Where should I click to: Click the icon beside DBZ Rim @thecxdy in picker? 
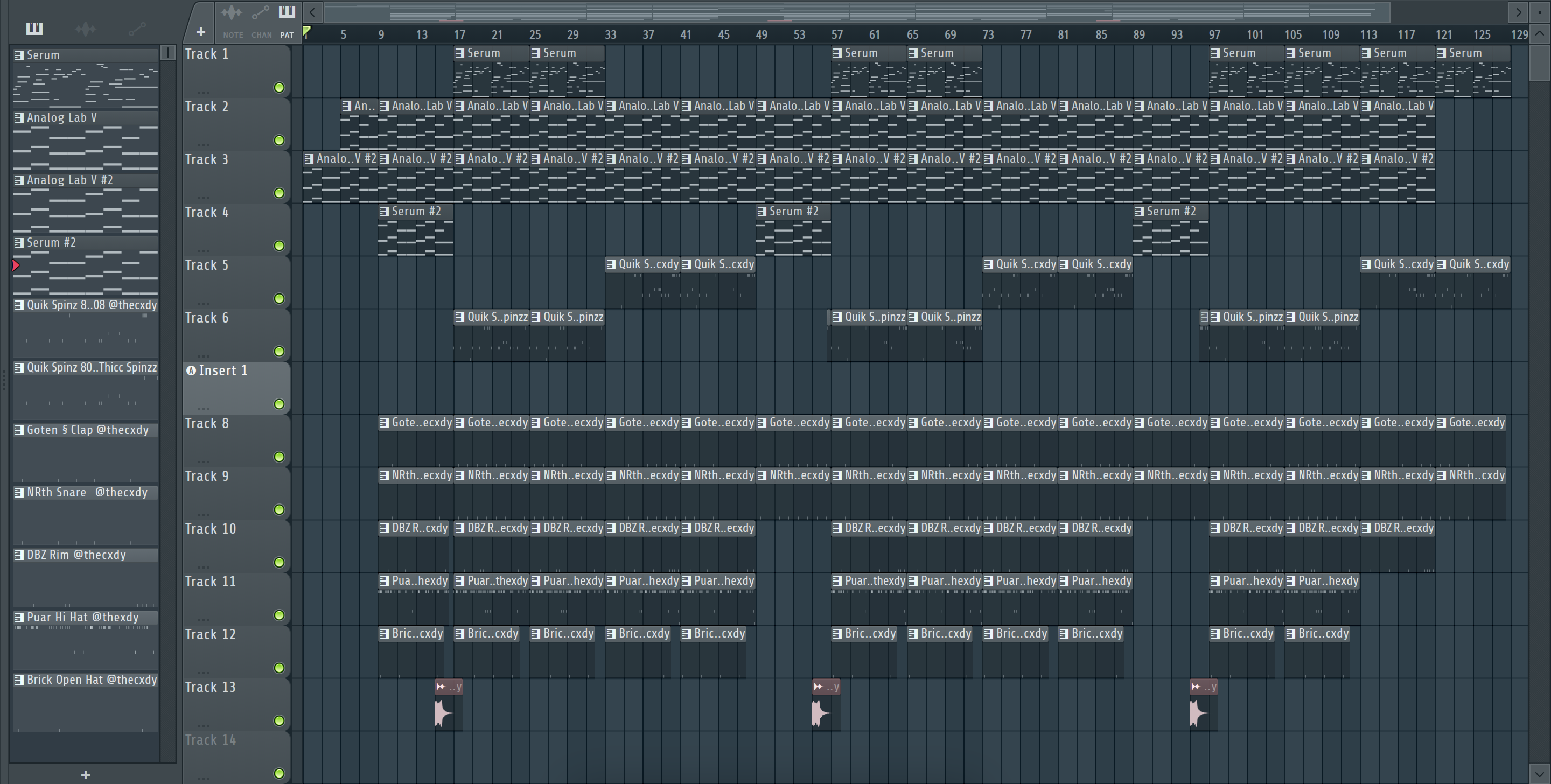19,555
